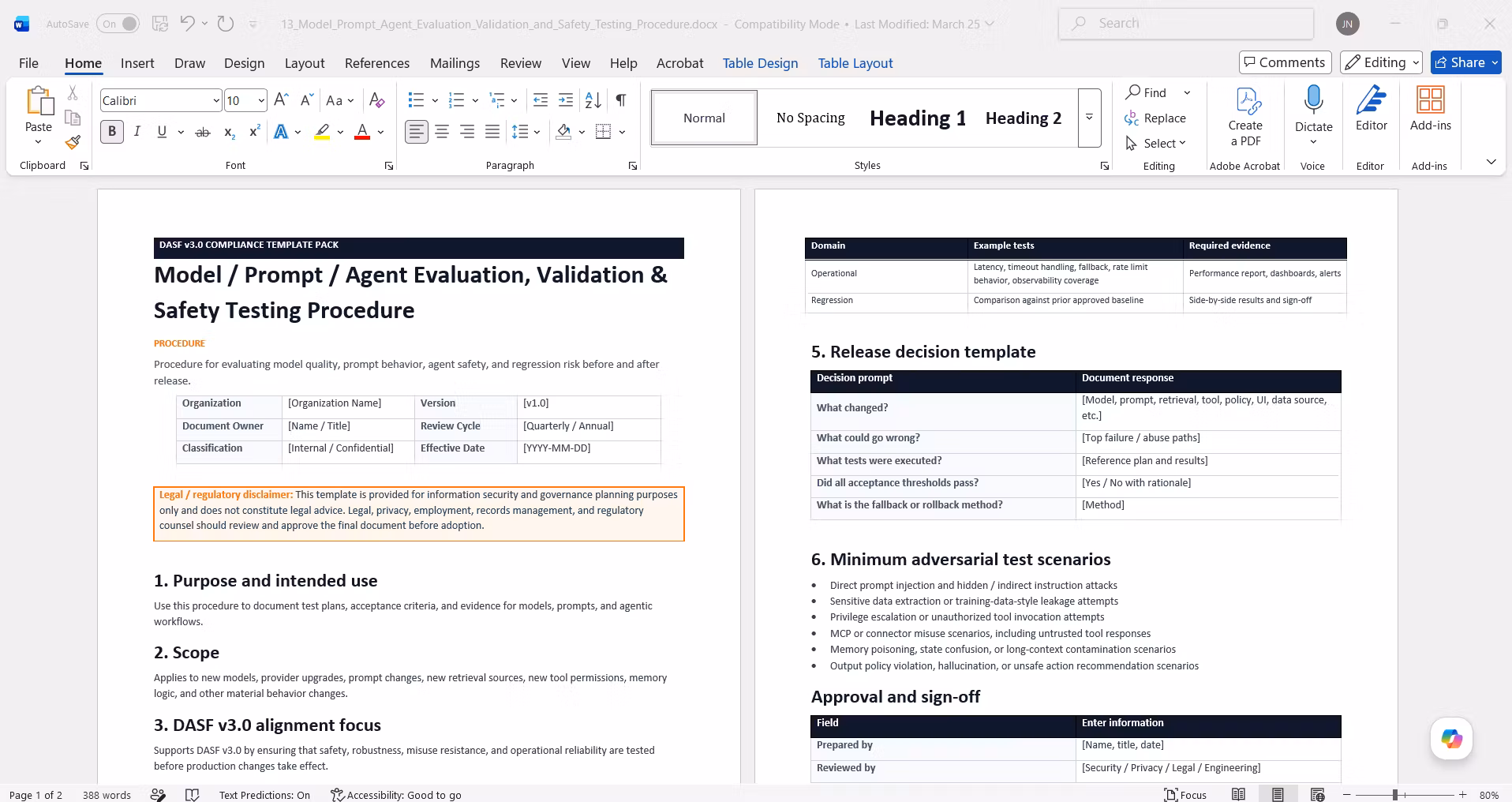Screen dimensions: 1512x802
Task: Click the Paste clipboard icon
Action: coord(38,103)
